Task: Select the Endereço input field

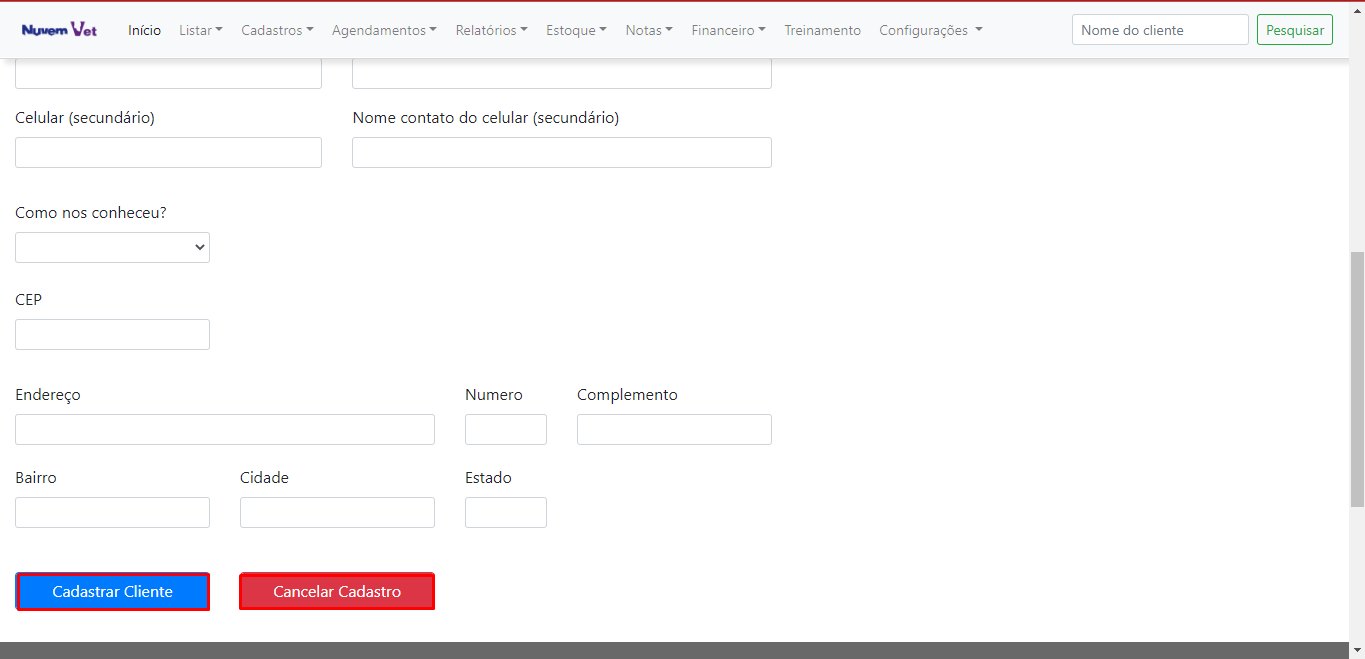Action: coord(225,430)
